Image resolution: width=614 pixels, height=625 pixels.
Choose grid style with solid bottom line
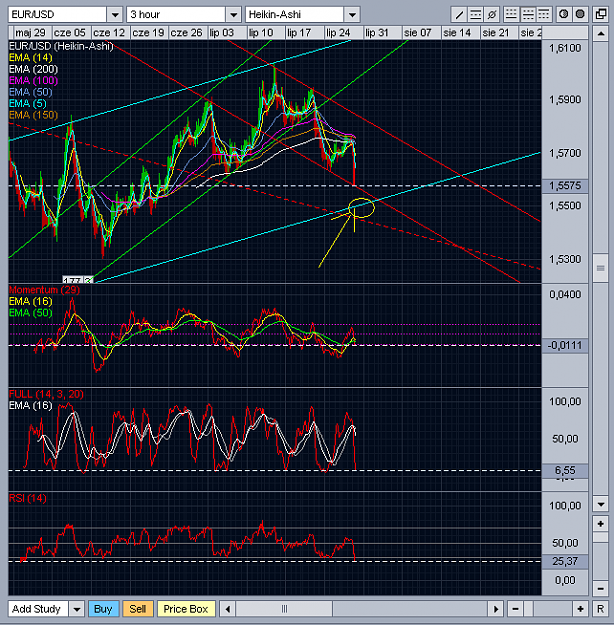pyautogui.click(x=511, y=15)
